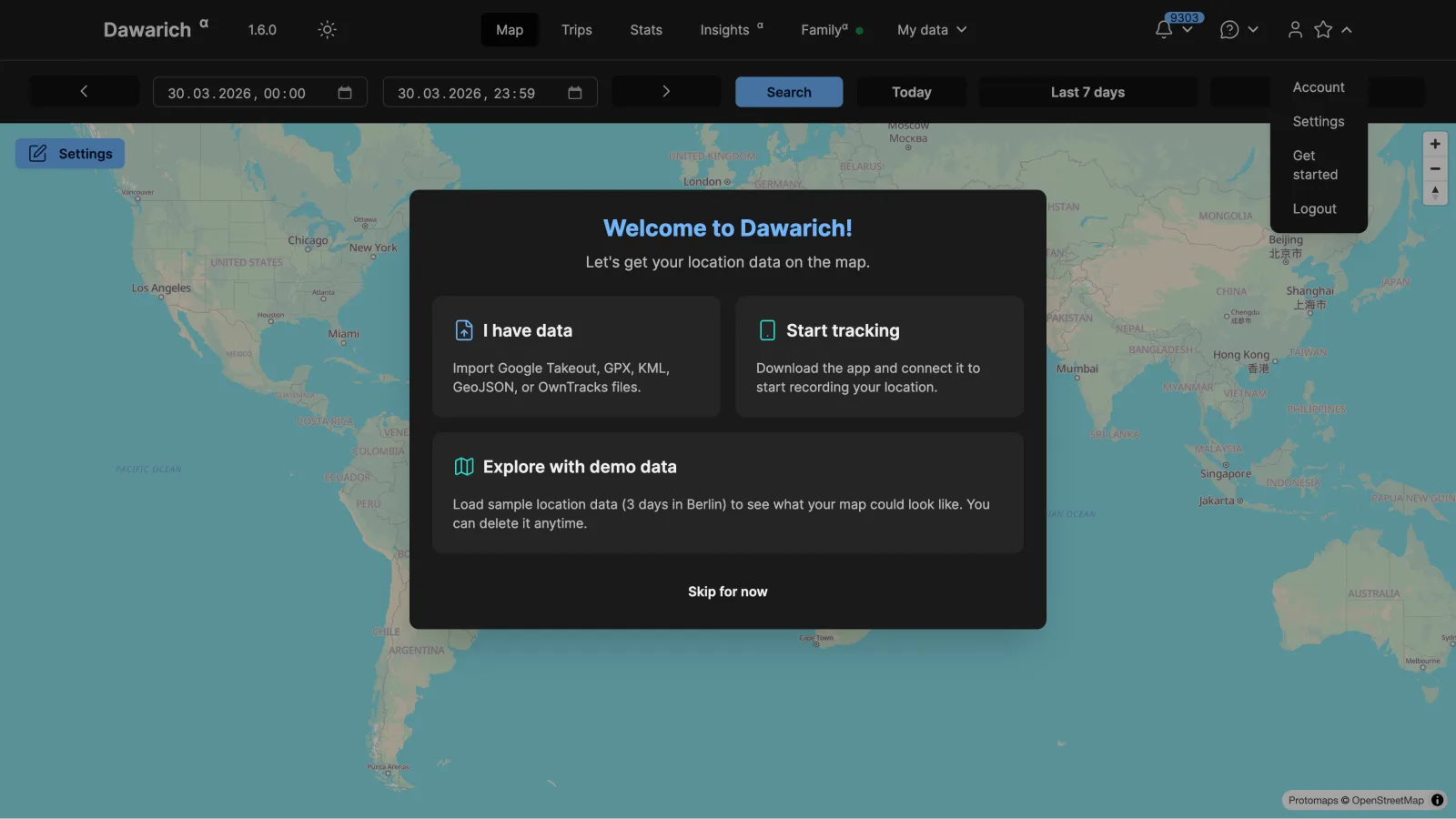The width and height of the screenshot is (1456, 819).
Task: Click the I have data file icon
Action: pos(464,330)
